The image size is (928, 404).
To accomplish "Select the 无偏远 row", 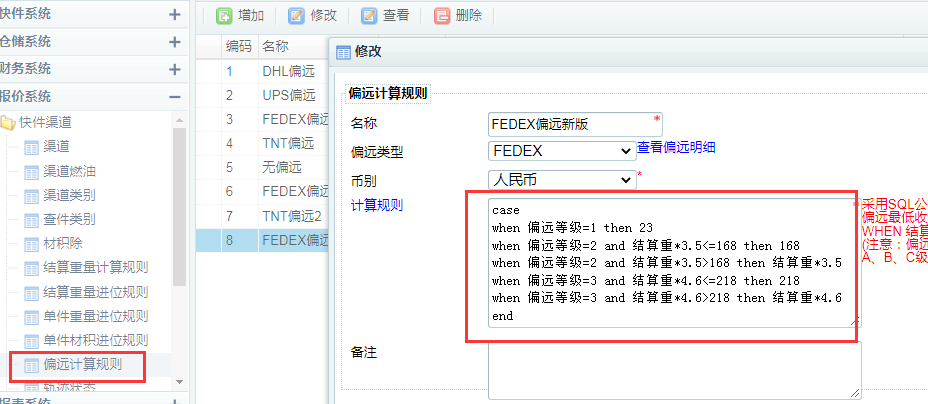I will [x=263, y=167].
